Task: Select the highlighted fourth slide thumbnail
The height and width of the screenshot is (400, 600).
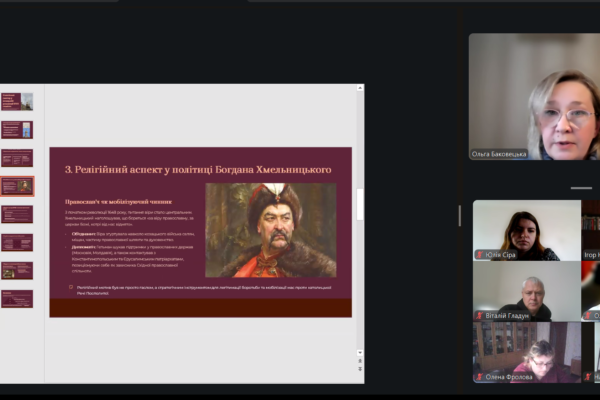Action: 17,186
